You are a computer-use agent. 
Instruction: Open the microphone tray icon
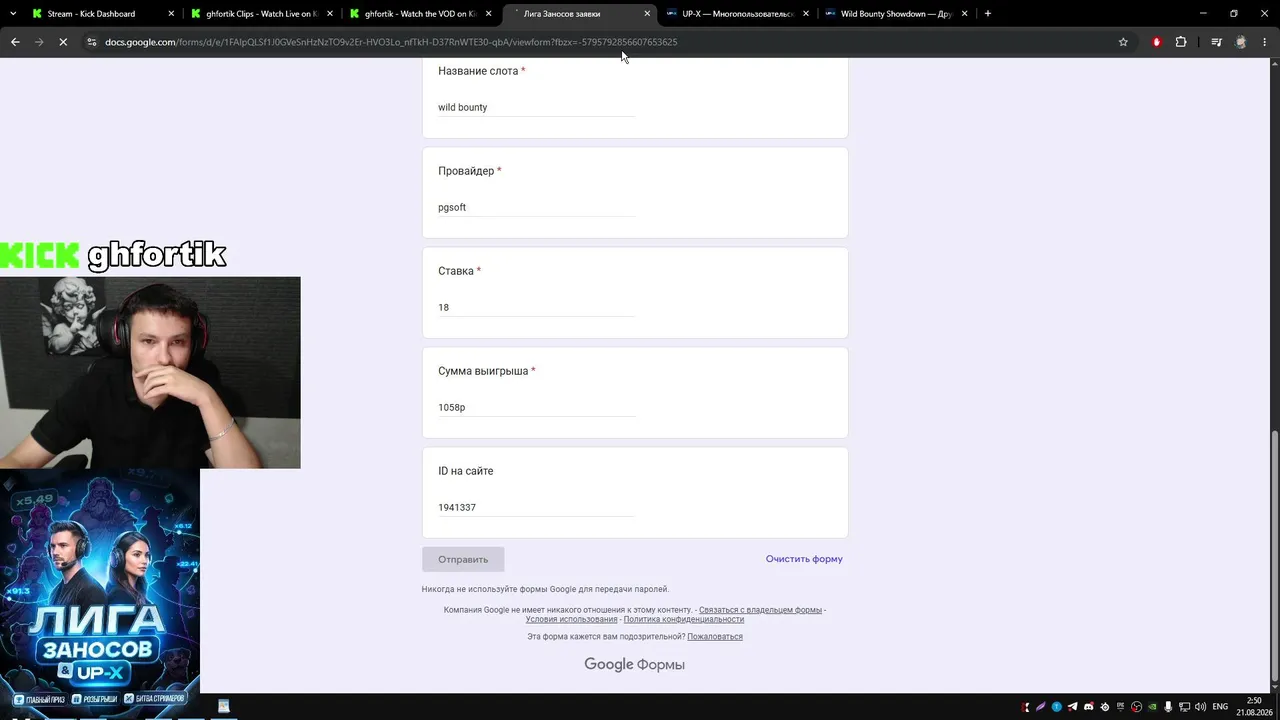pos(1168,707)
